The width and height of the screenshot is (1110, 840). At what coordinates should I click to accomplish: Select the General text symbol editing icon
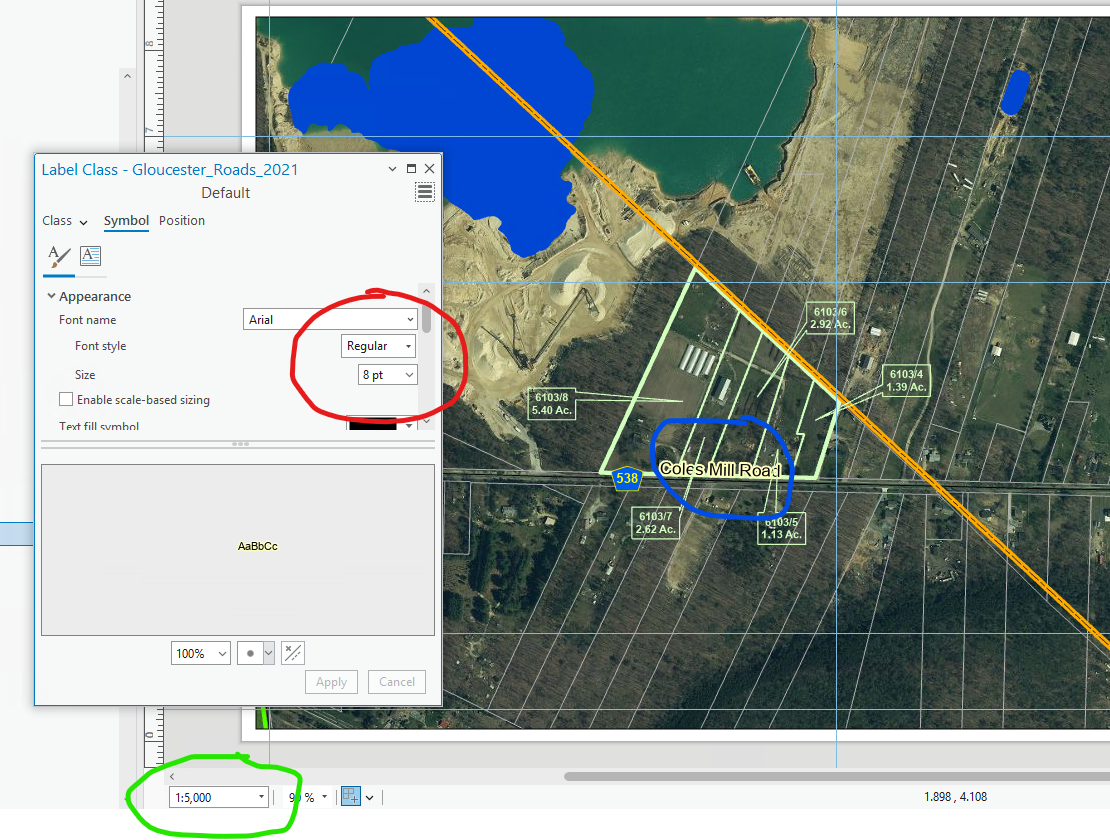(58, 257)
